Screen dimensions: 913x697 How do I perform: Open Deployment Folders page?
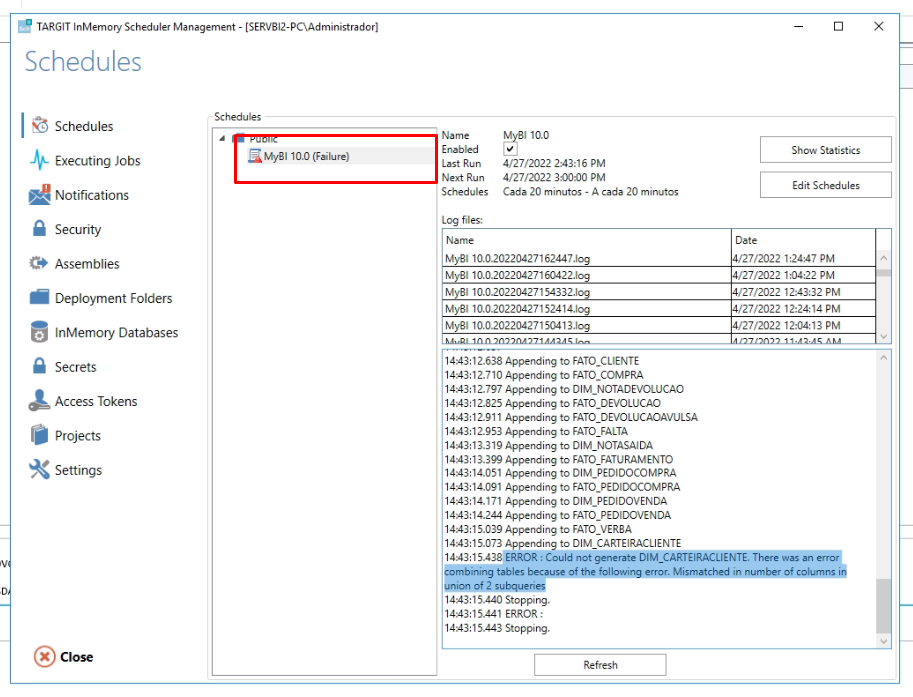(113, 298)
